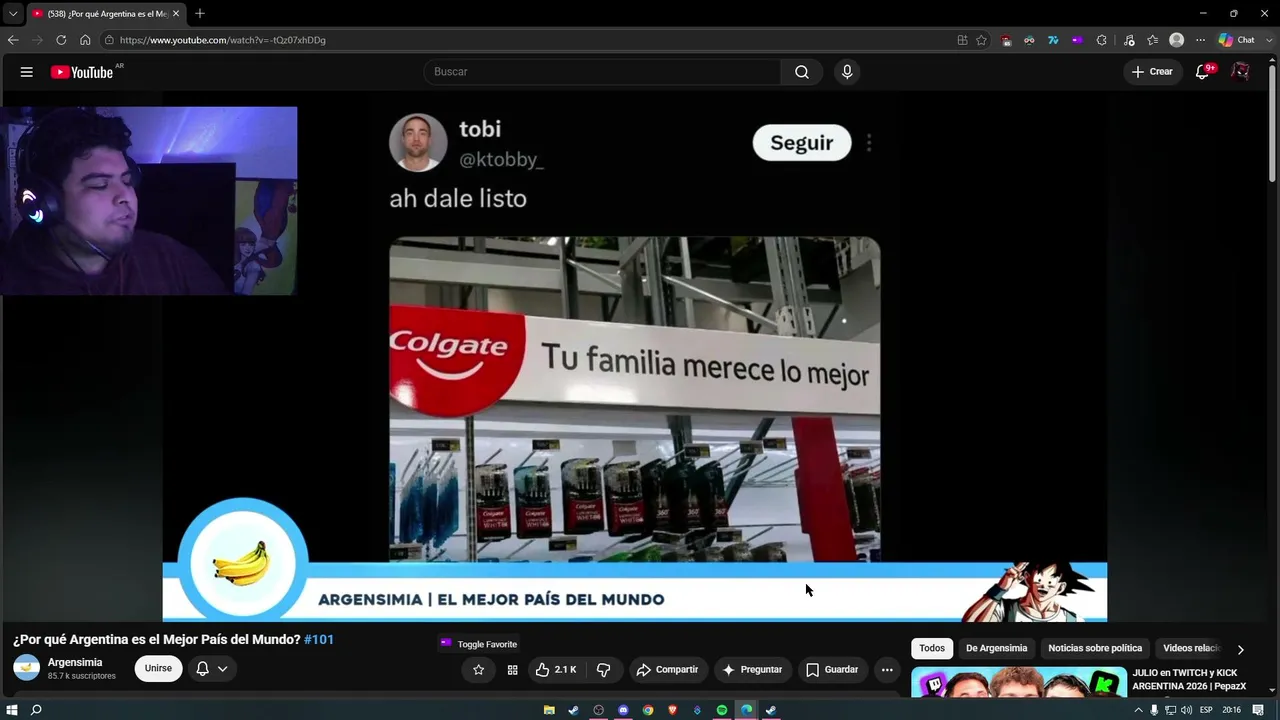Image resolution: width=1280 pixels, height=720 pixels.
Task: Go back with the browser back arrow
Action: pyautogui.click(x=13, y=40)
